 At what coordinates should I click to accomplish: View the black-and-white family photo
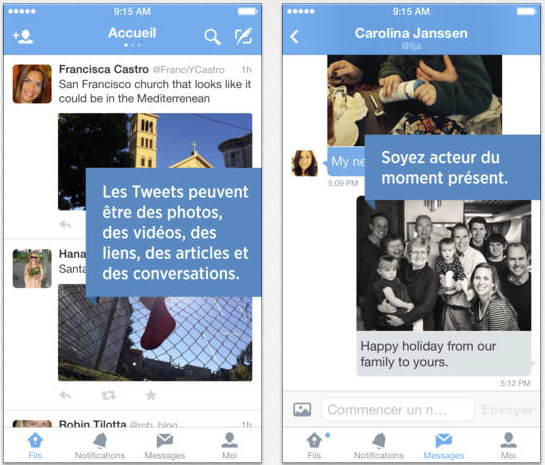[x=444, y=265]
